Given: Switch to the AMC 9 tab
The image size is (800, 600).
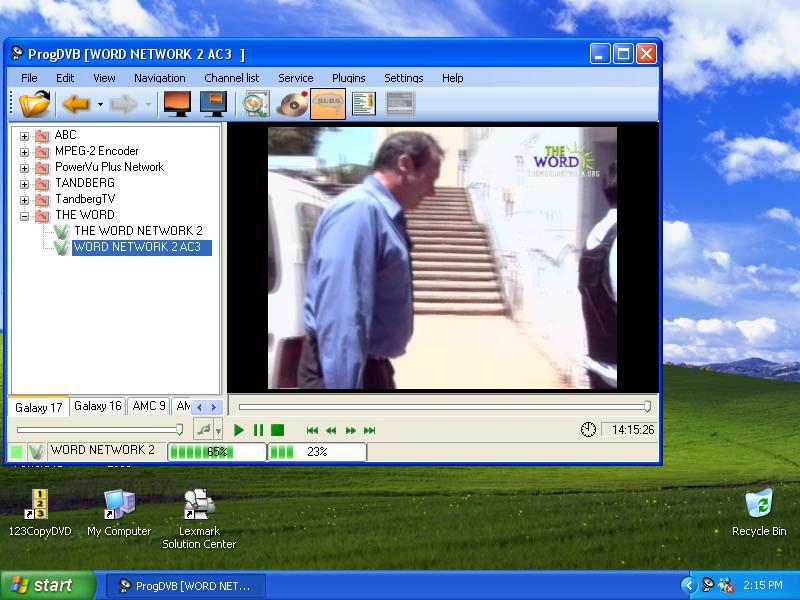Looking at the screenshot, I should pos(149,406).
